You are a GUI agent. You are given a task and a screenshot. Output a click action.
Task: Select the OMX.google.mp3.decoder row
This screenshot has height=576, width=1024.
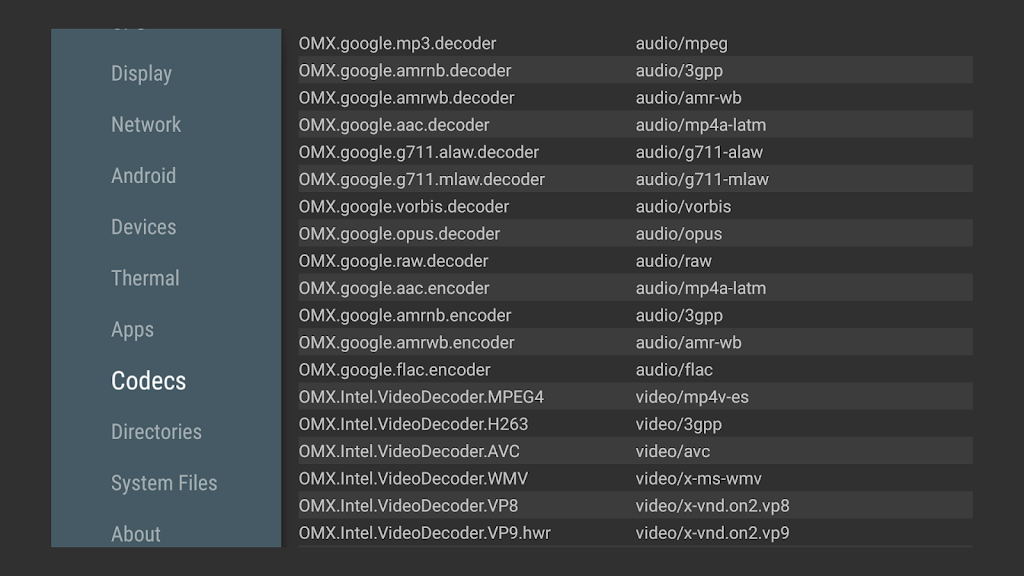pos(397,44)
